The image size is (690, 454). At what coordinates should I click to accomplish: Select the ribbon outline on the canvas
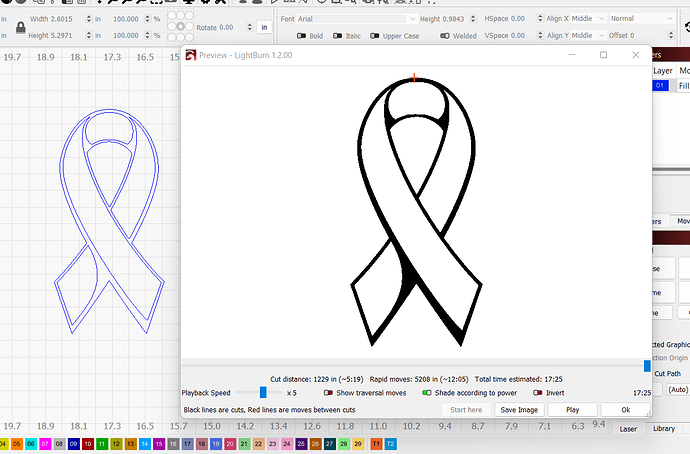(109, 221)
